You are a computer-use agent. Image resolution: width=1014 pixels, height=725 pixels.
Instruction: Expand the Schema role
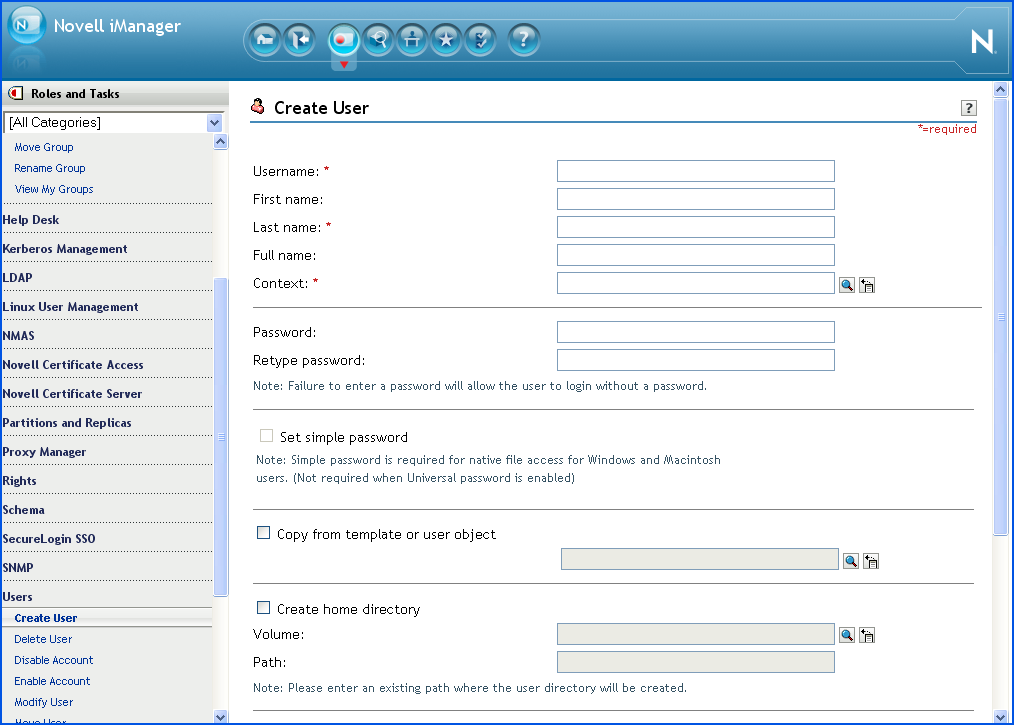coord(23,510)
